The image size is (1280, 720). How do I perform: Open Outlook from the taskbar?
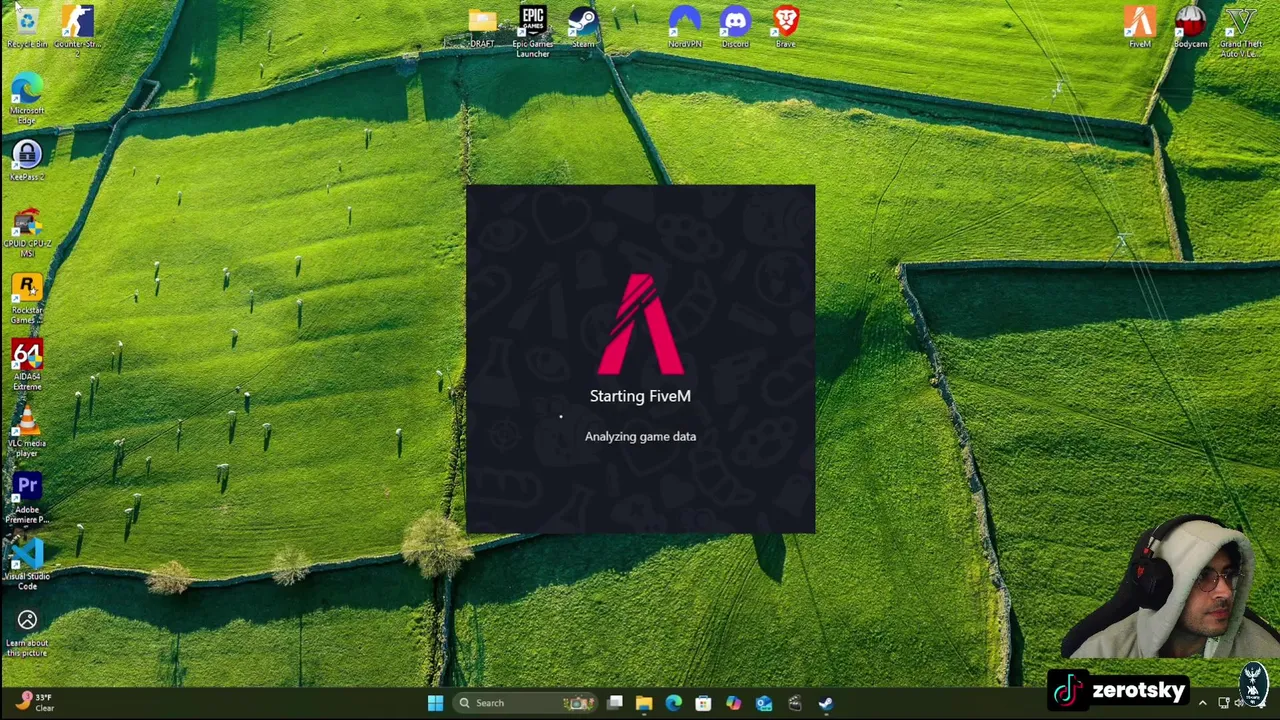point(764,703)
